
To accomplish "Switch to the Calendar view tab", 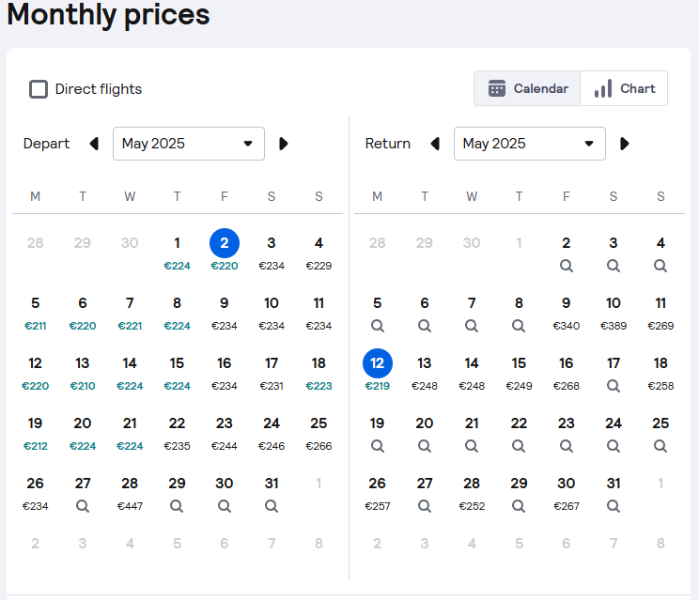I will (527, 88).
